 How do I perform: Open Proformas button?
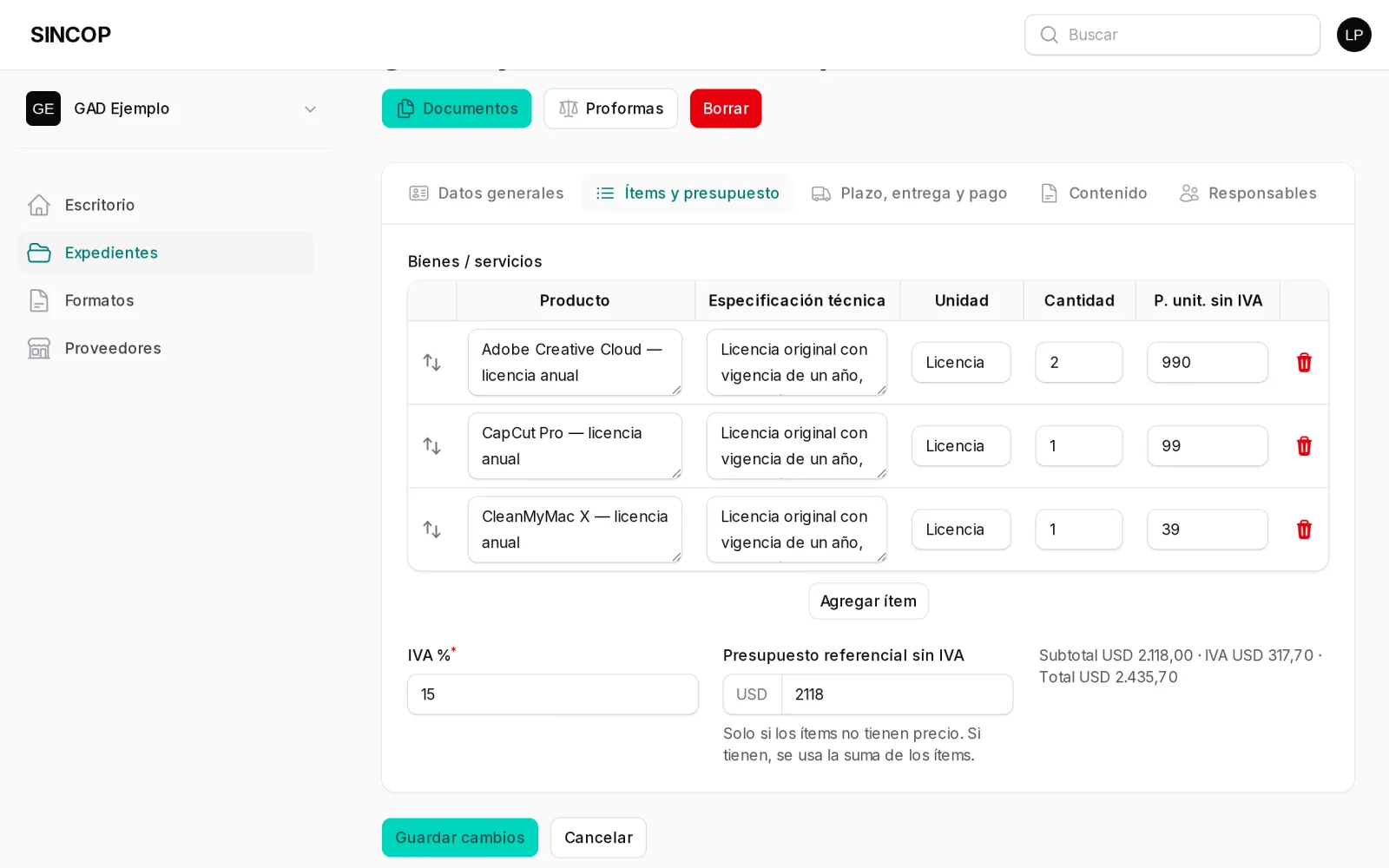tap(611, 108)
